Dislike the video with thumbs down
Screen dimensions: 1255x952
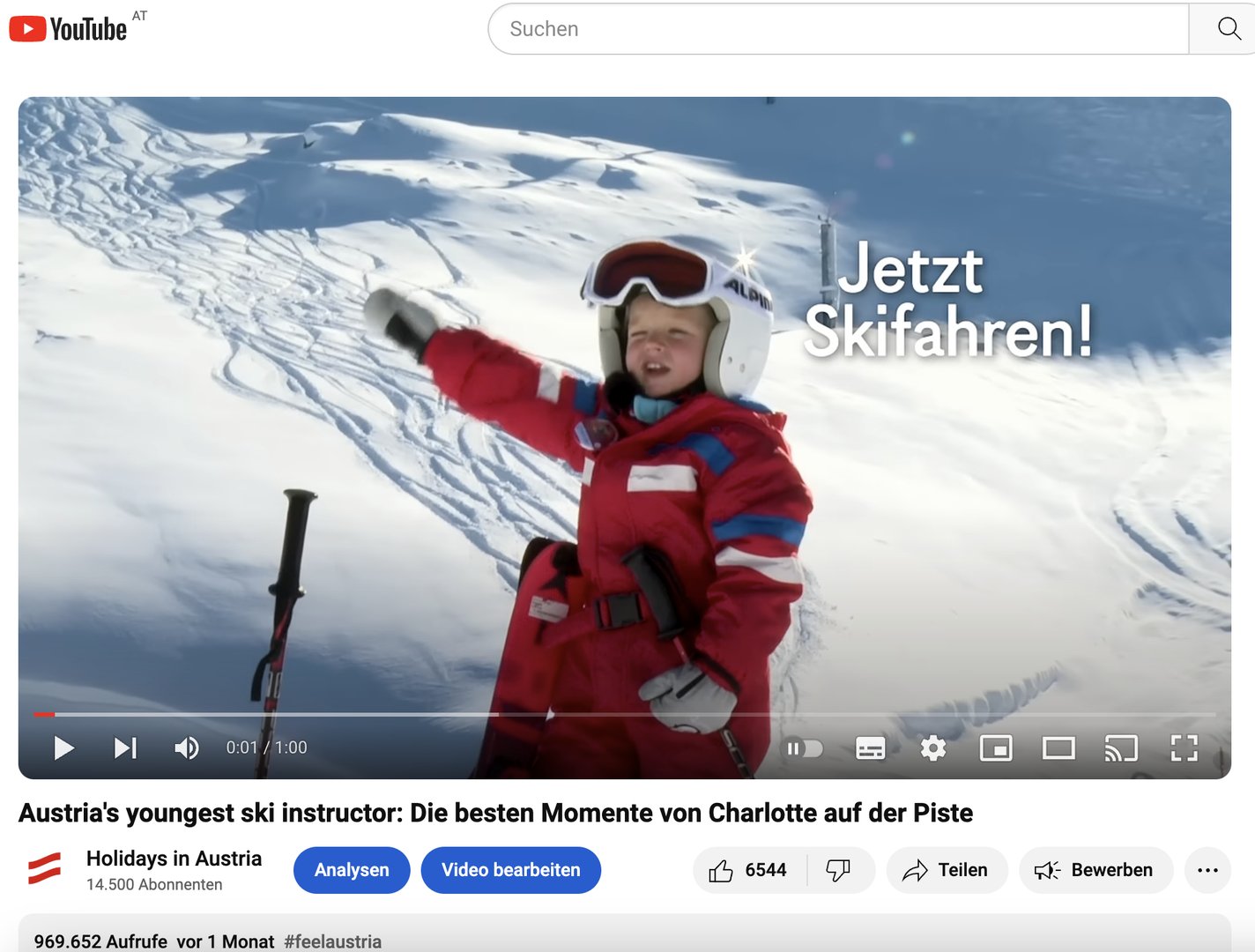pos(838,870)
